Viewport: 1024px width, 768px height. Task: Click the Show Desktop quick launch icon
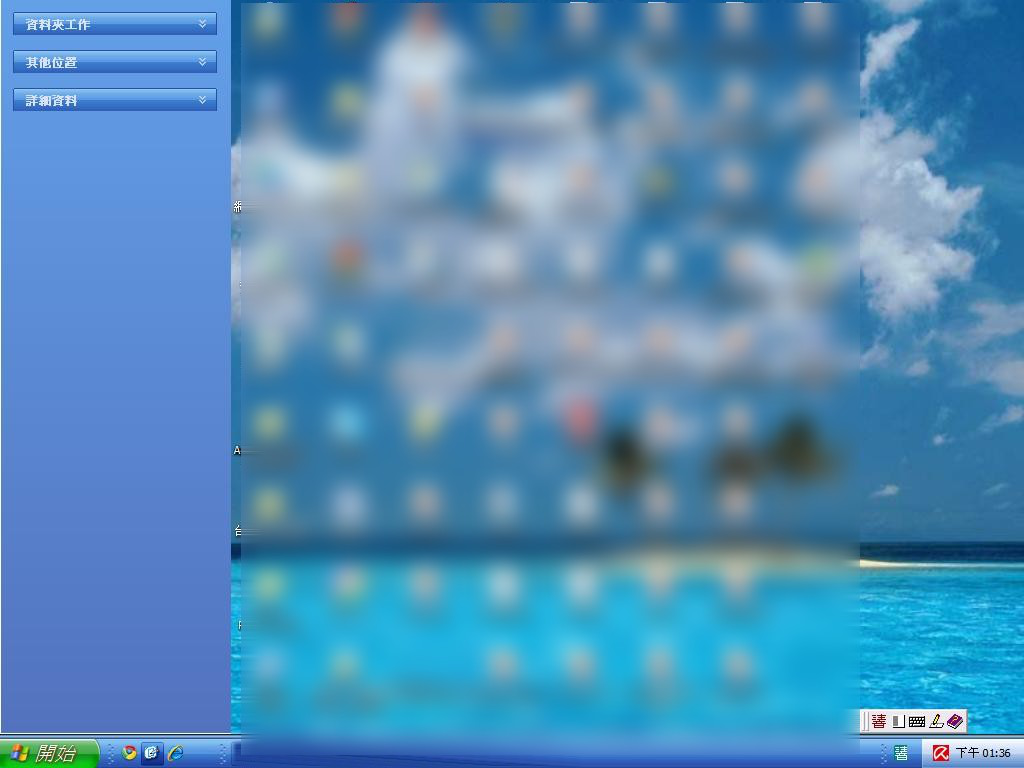152,753
